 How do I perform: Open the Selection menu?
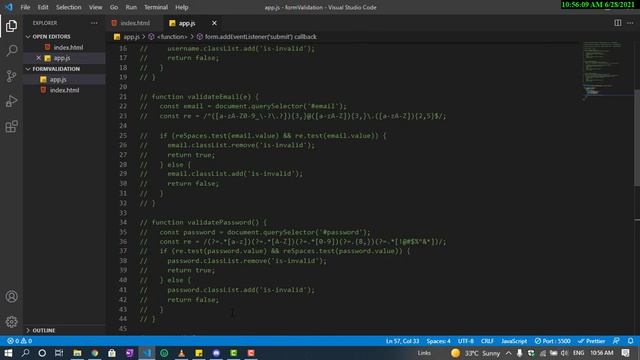[69, 7]
